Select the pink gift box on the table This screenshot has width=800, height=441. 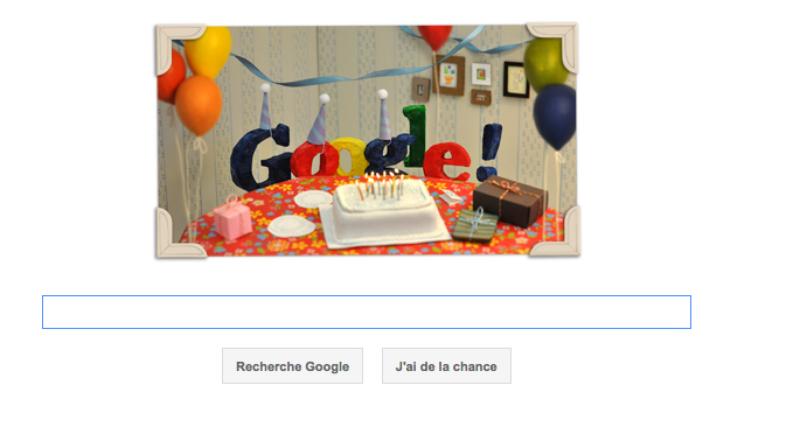pos(232,218)
